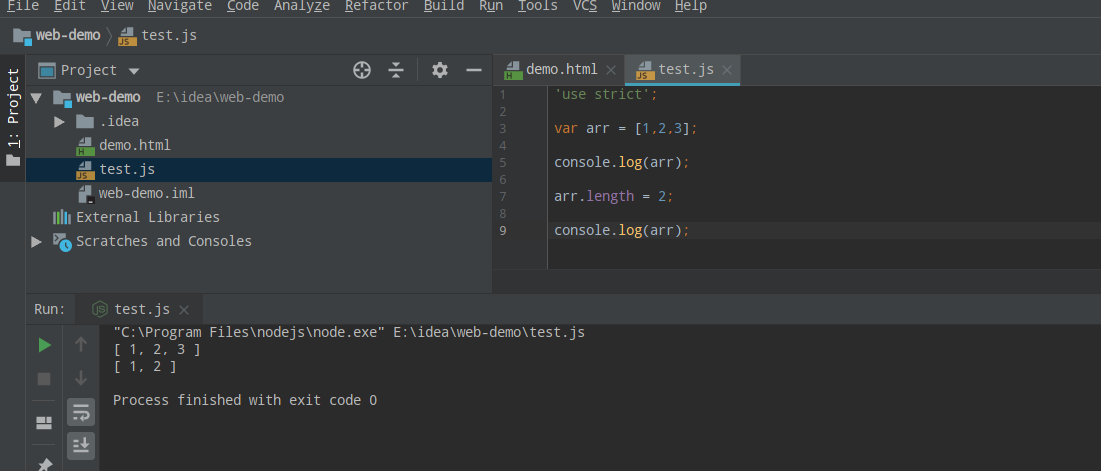
Task: Open the View menu
Action: pyautogui.click(x=117, y=6)
